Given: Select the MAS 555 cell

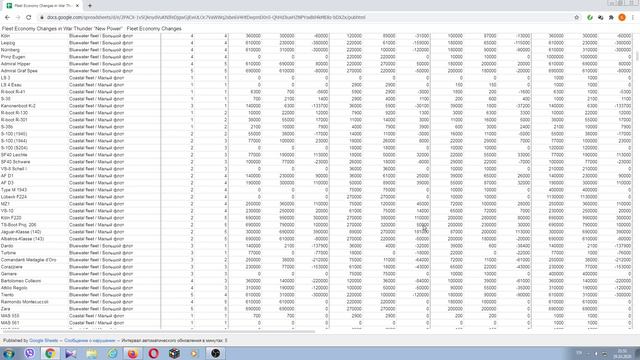Looking at the screenshot, I should click(x=34, y=316).
